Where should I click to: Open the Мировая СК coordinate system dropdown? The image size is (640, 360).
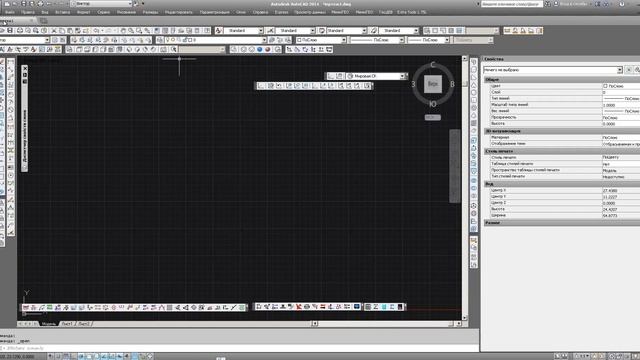click(376, 76)
